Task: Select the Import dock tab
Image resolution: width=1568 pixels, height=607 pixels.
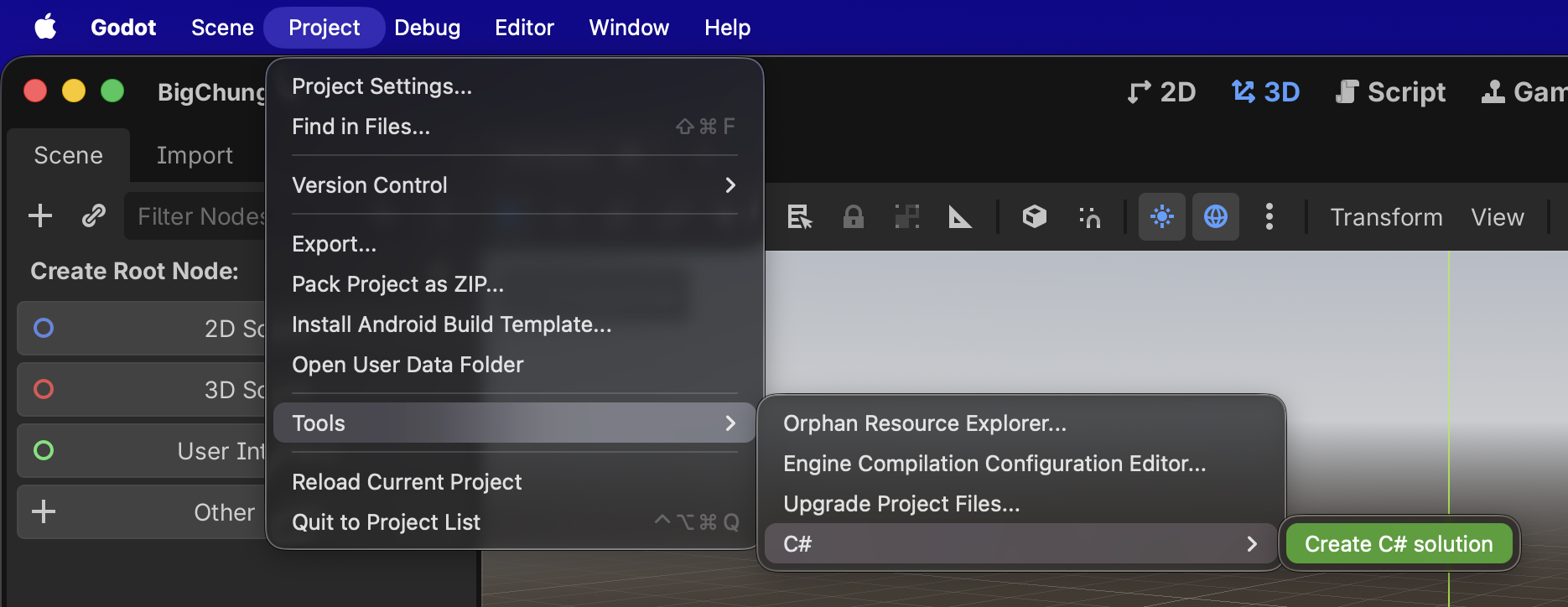Action: pos(195,155)
